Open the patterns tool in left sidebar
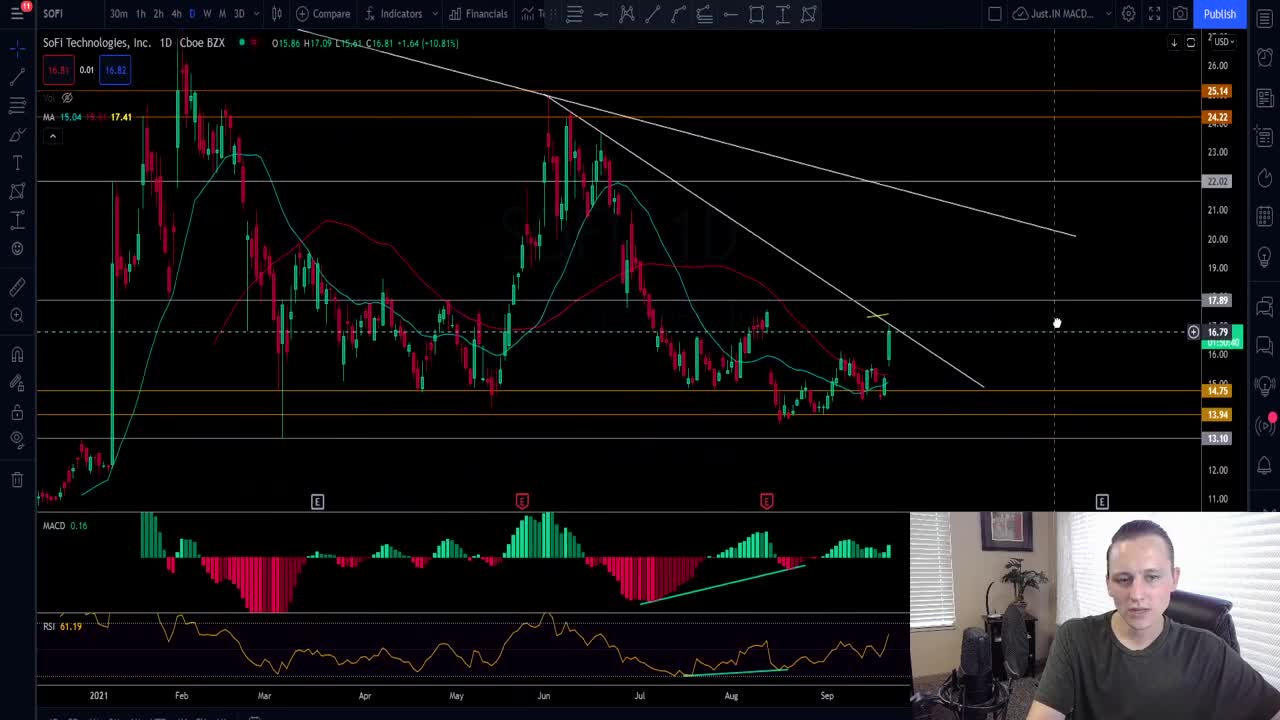This screenshot has width=1280, height=720. [17, 191]
